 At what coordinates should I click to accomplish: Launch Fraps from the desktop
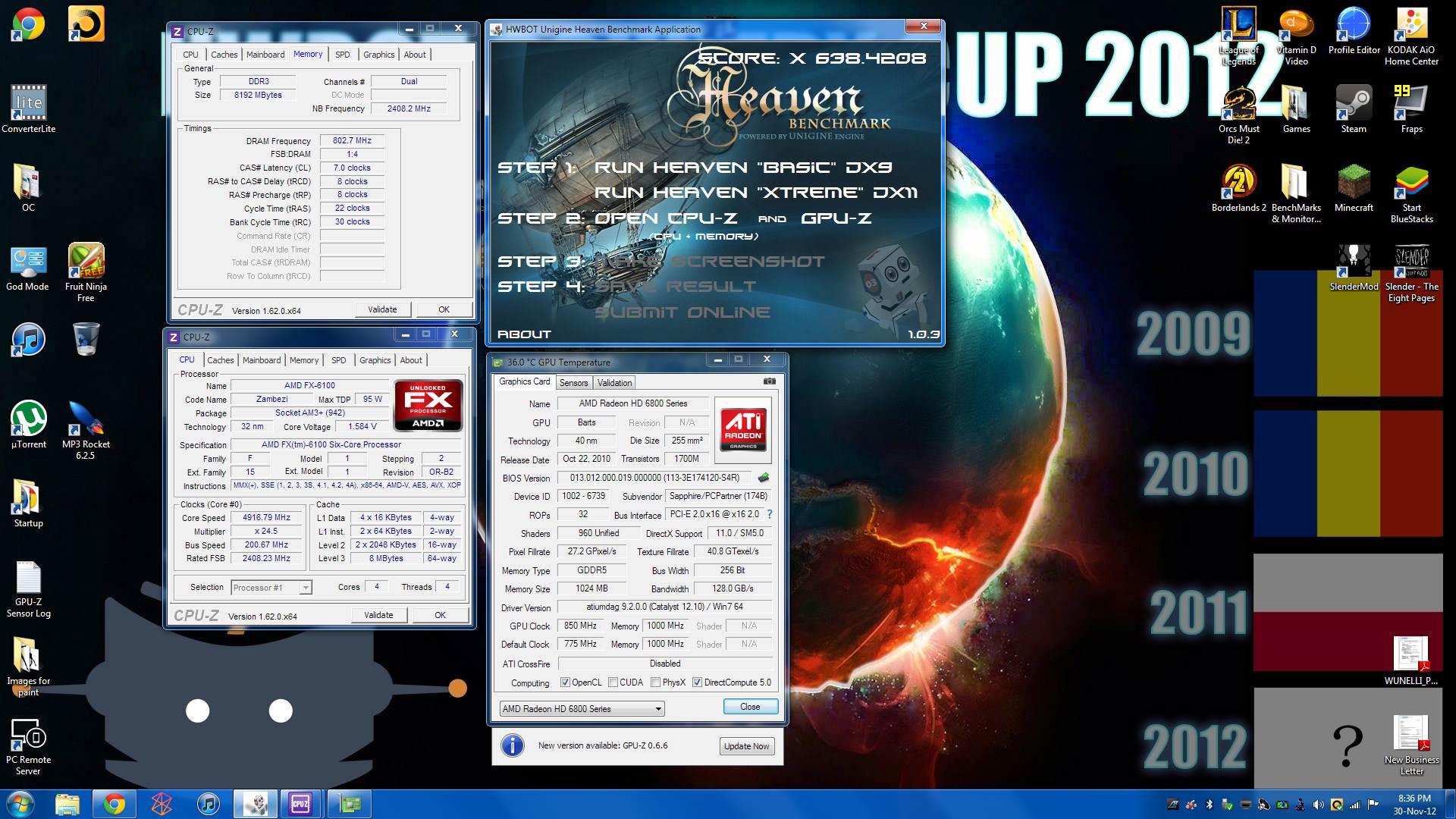click(1411, 110)
